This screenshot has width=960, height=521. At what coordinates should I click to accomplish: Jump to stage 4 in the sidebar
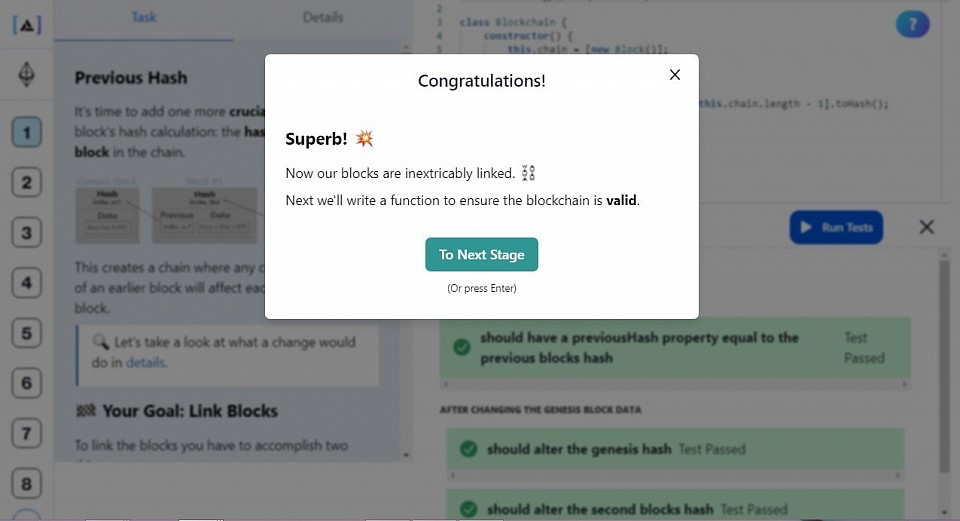point(26,283)
